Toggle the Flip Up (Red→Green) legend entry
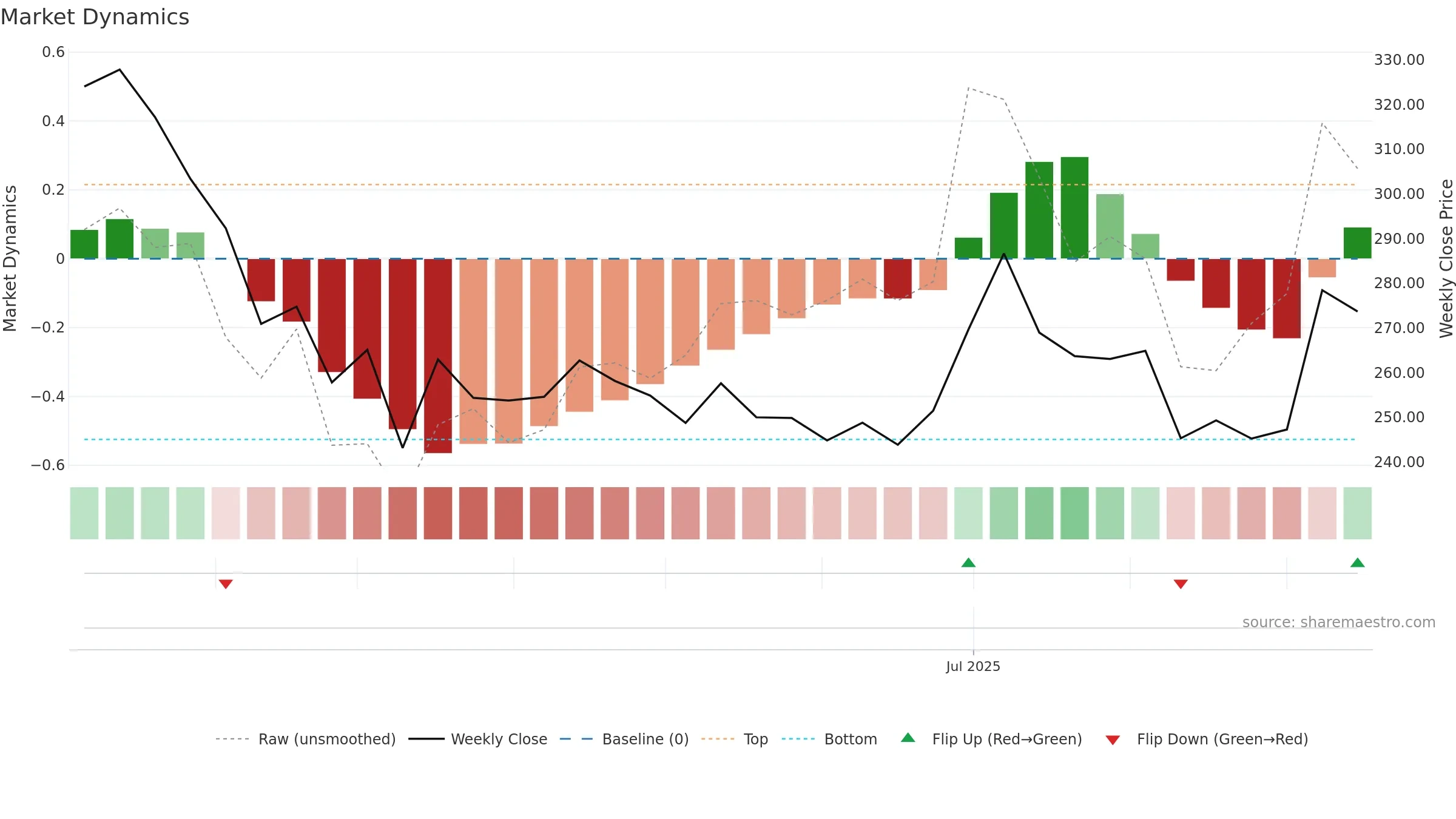This screenshot has height=819, width=1456. [992, 739]
